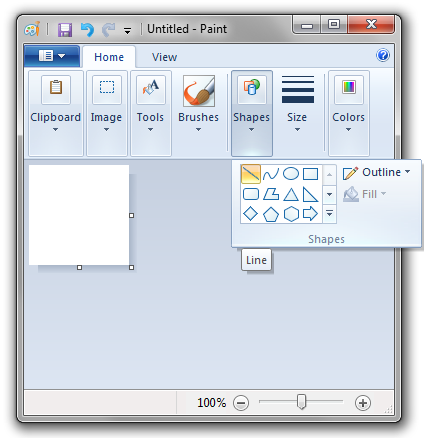The width and height of the screenshot is (433, 438).
Task: Open the Outline dropdown
Action: pos(377,173)
